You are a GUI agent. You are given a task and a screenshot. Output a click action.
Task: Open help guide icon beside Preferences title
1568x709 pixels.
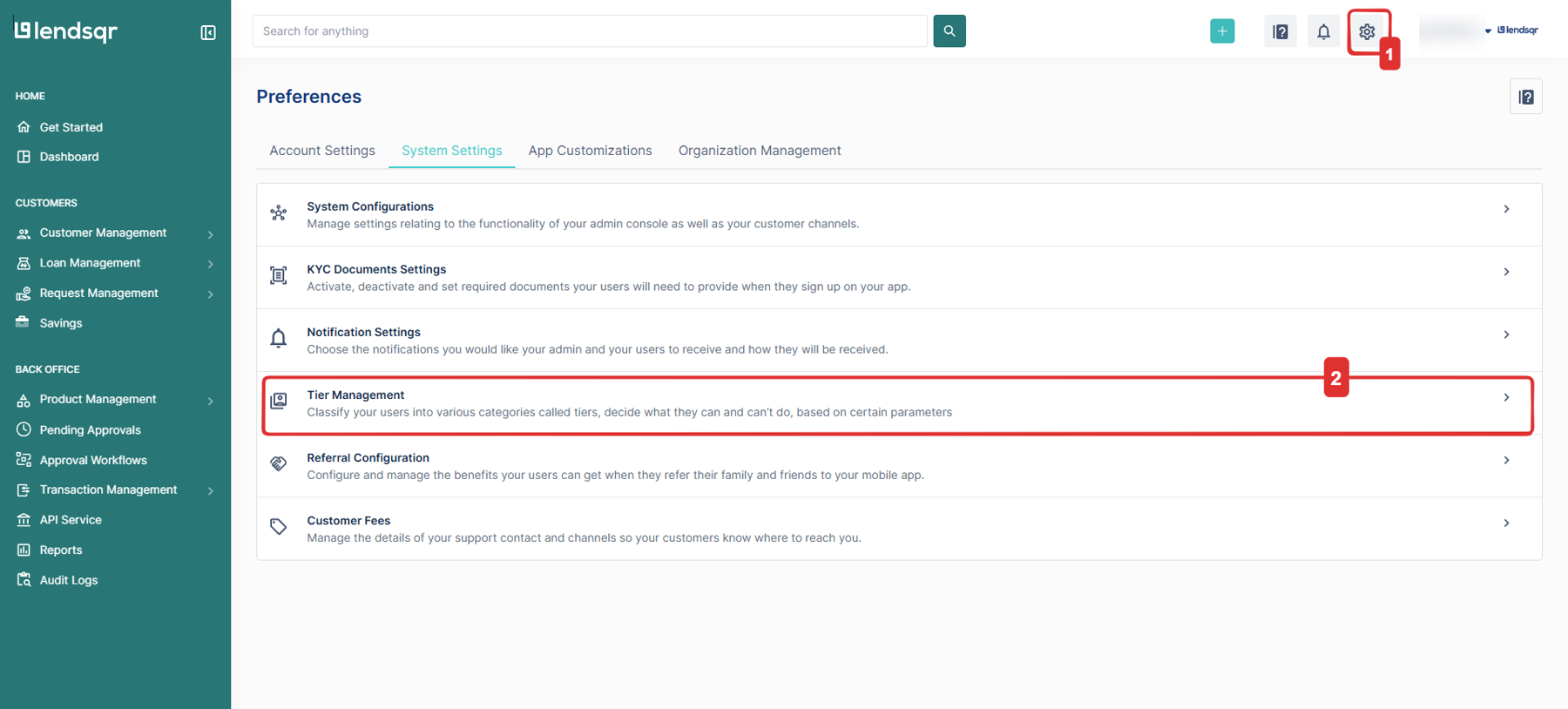tap(1525, 97)
